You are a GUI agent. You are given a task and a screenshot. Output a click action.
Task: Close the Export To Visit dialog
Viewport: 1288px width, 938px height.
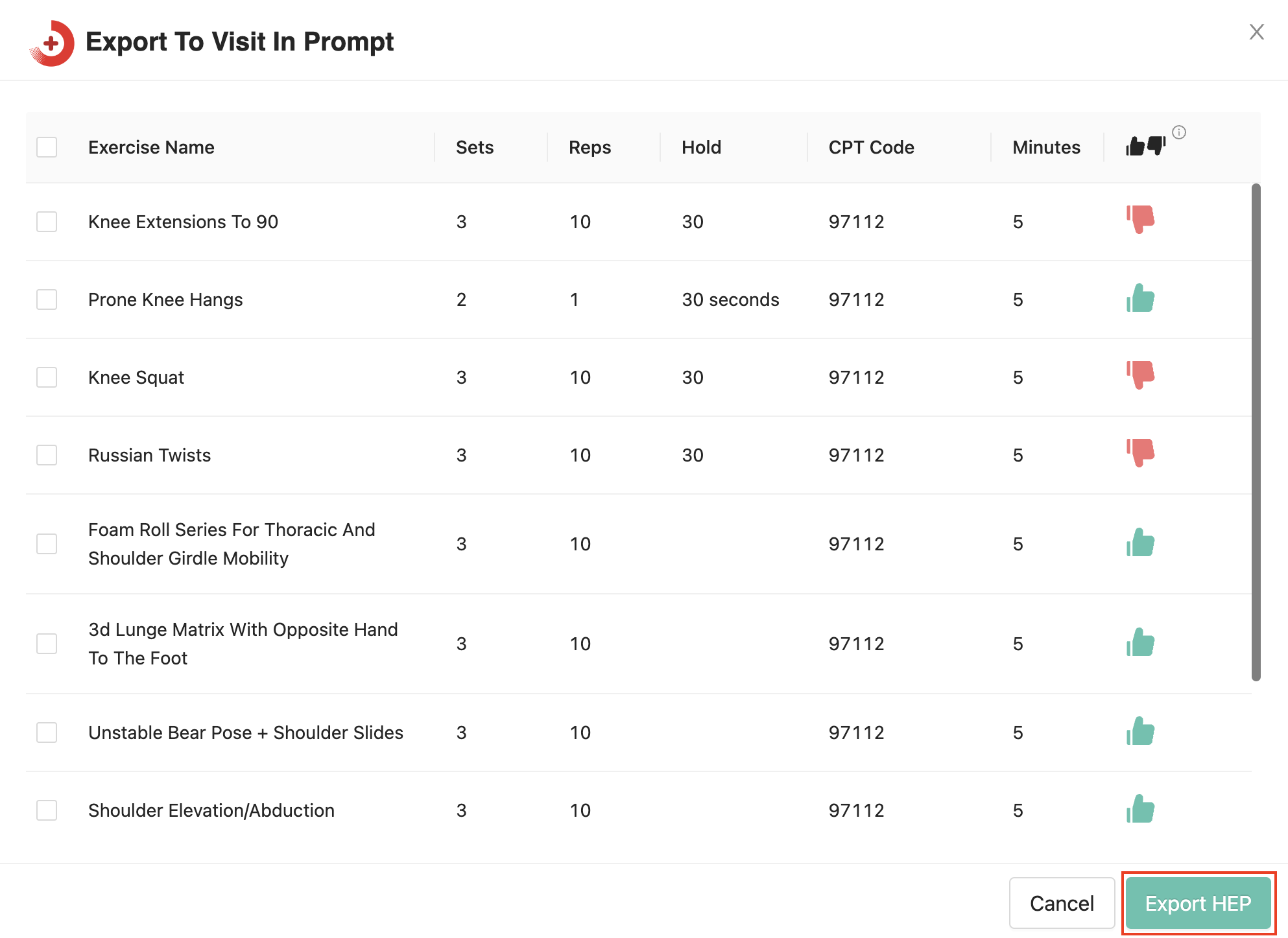1256,32
